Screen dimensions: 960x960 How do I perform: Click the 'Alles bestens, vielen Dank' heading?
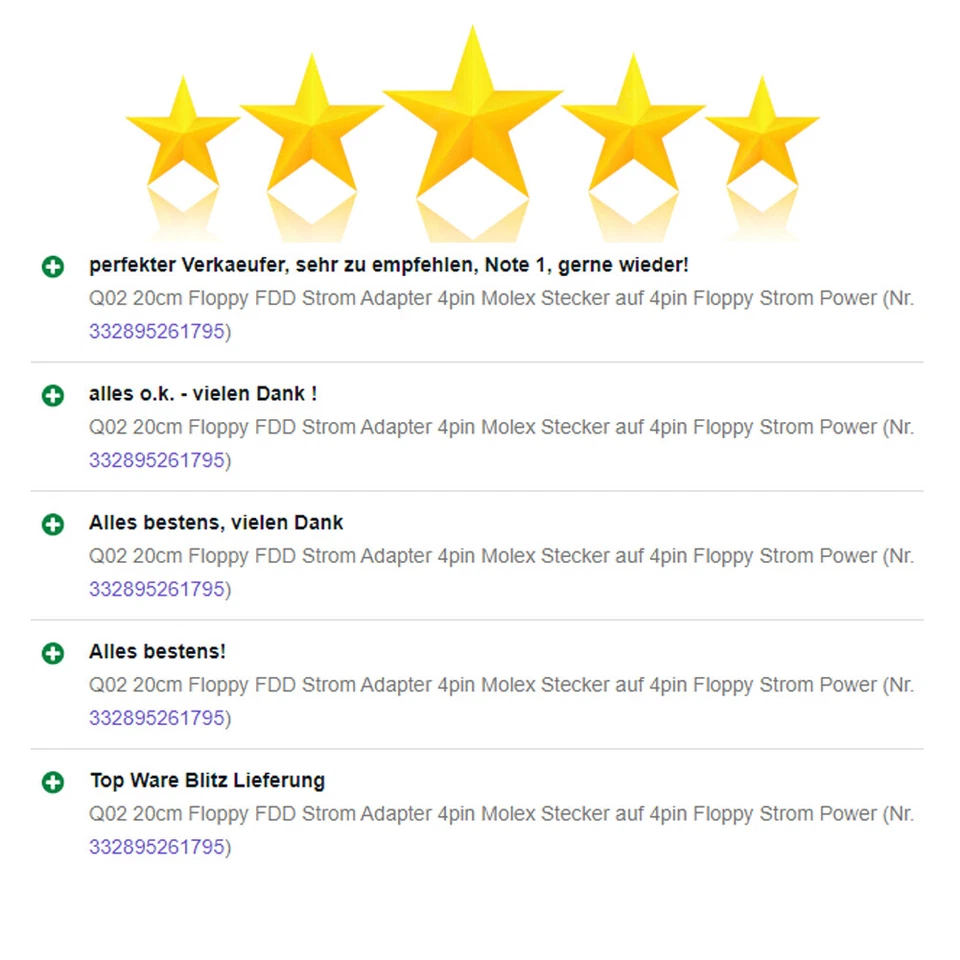tap(216, 522)
